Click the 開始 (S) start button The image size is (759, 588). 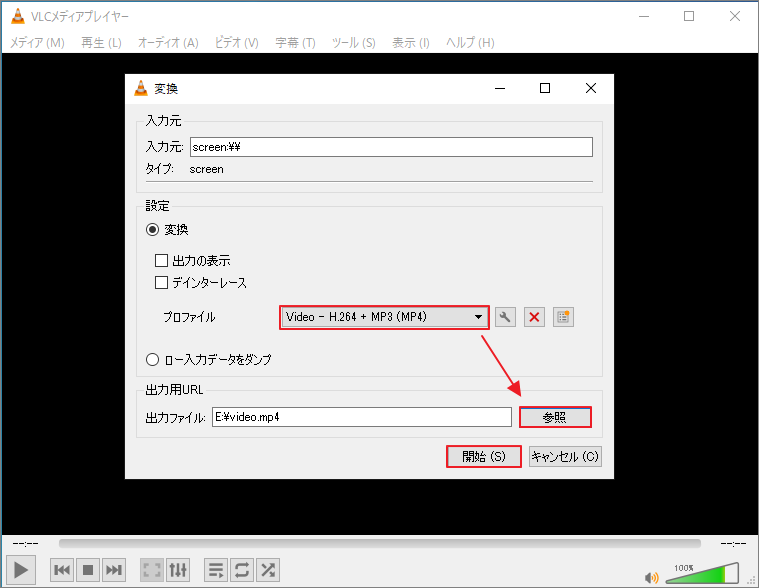(484, 456)
